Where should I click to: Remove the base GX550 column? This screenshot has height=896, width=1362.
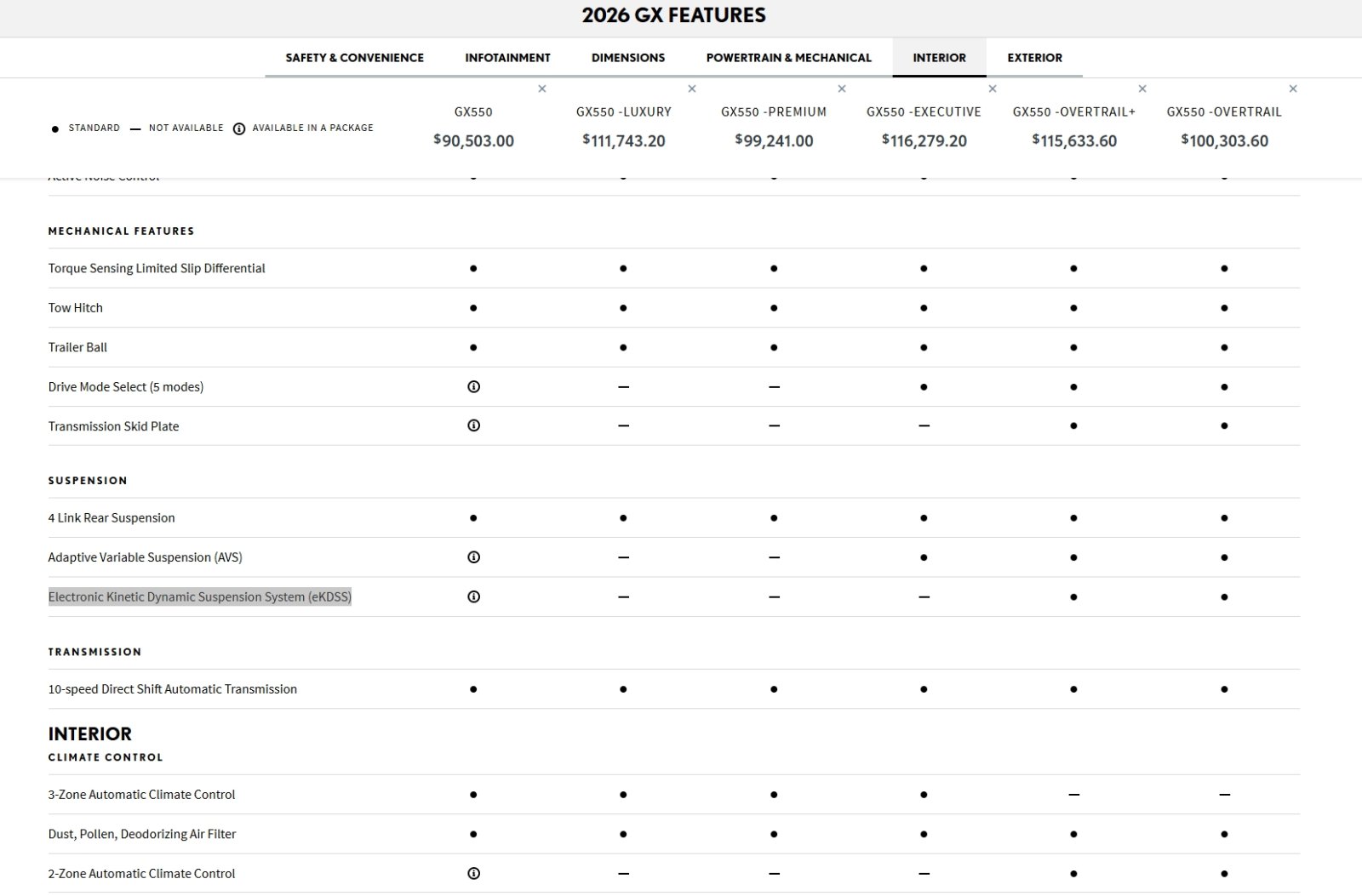coord(542,88)
